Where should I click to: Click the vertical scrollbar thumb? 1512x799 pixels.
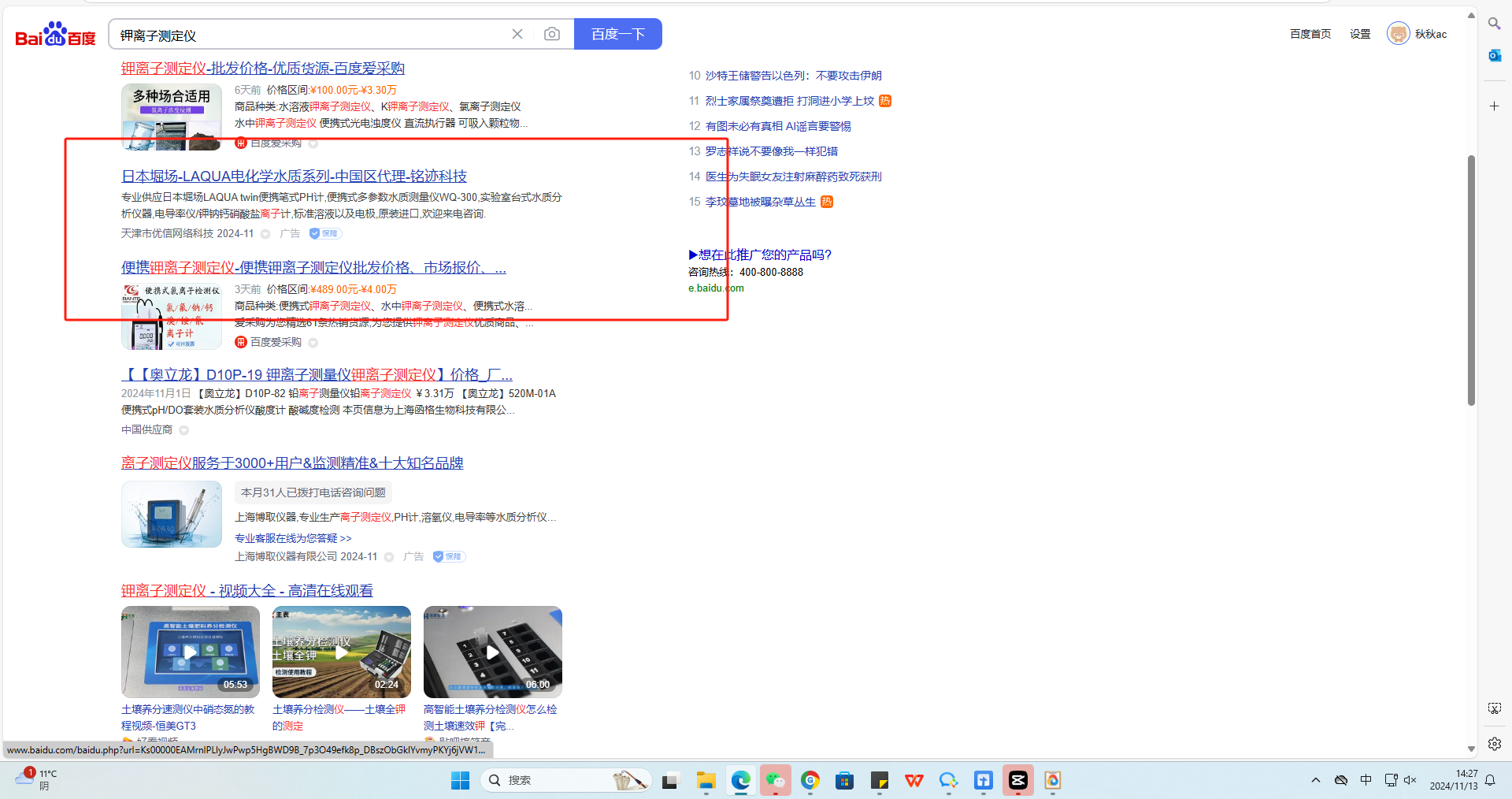click(1471, 281)
